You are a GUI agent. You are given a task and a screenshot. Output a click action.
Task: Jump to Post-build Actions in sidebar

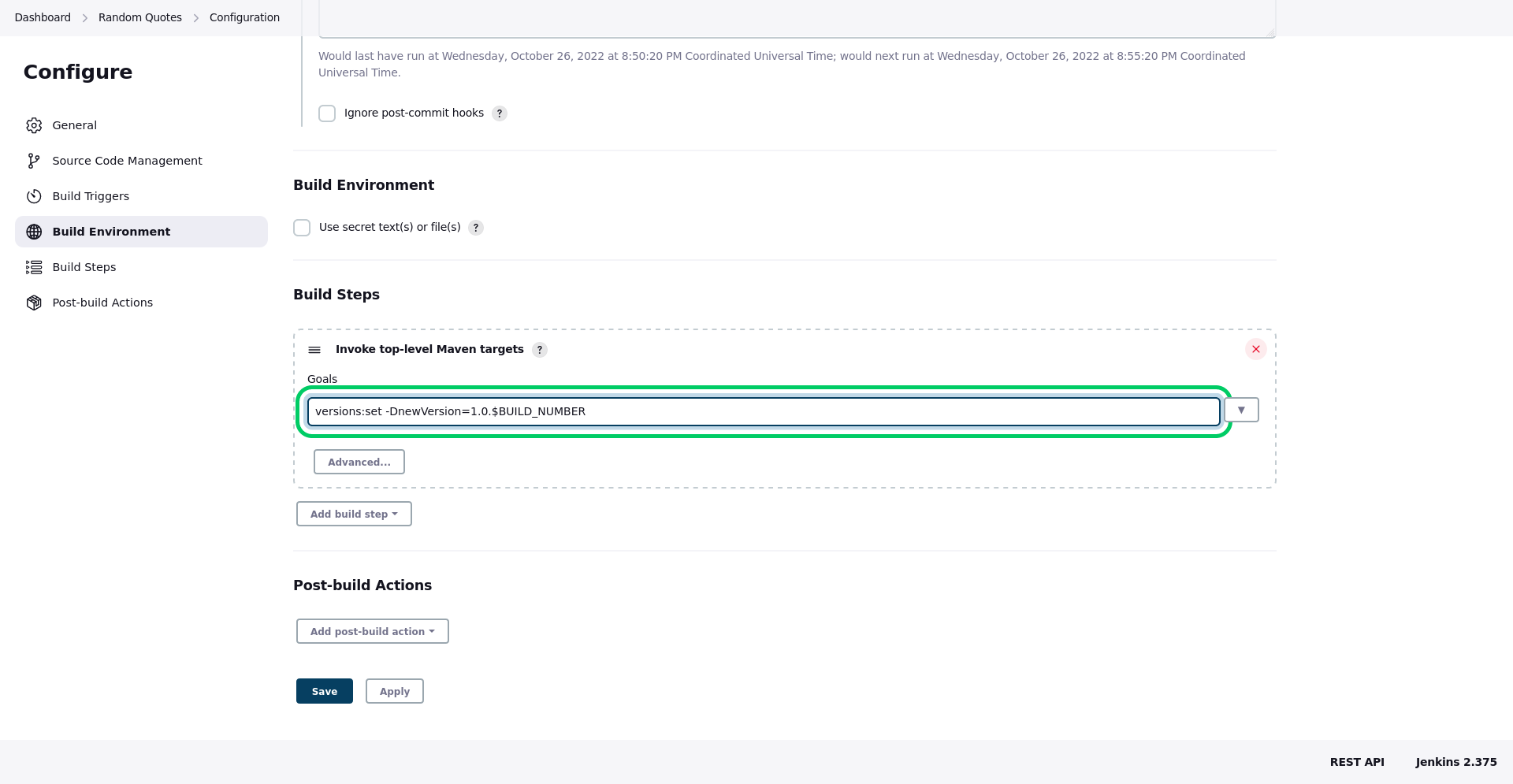point(141,303)
